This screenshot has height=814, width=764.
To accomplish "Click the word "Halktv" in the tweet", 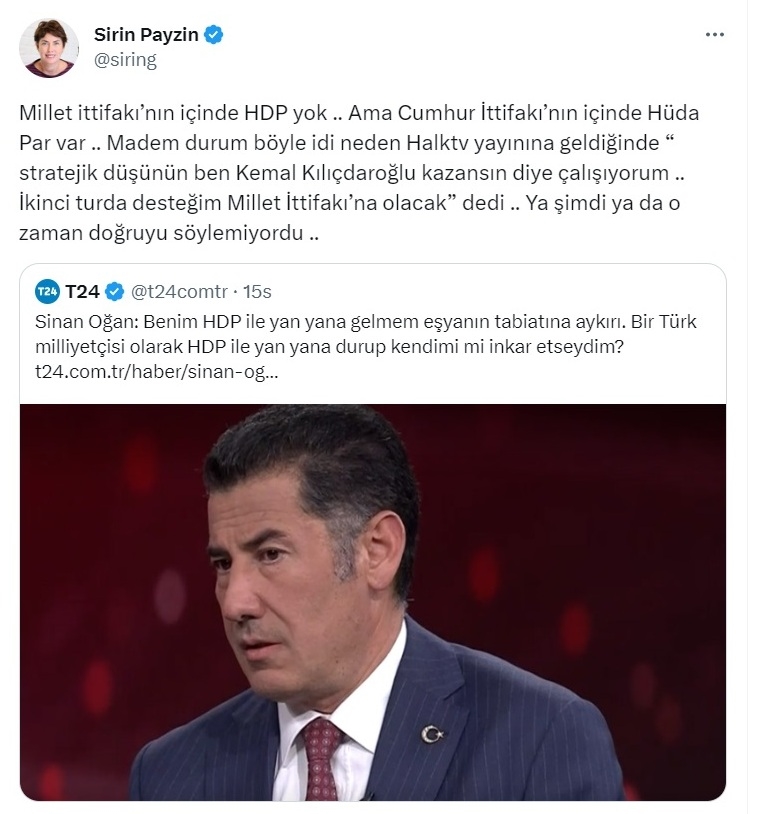I will coord(437,143).
